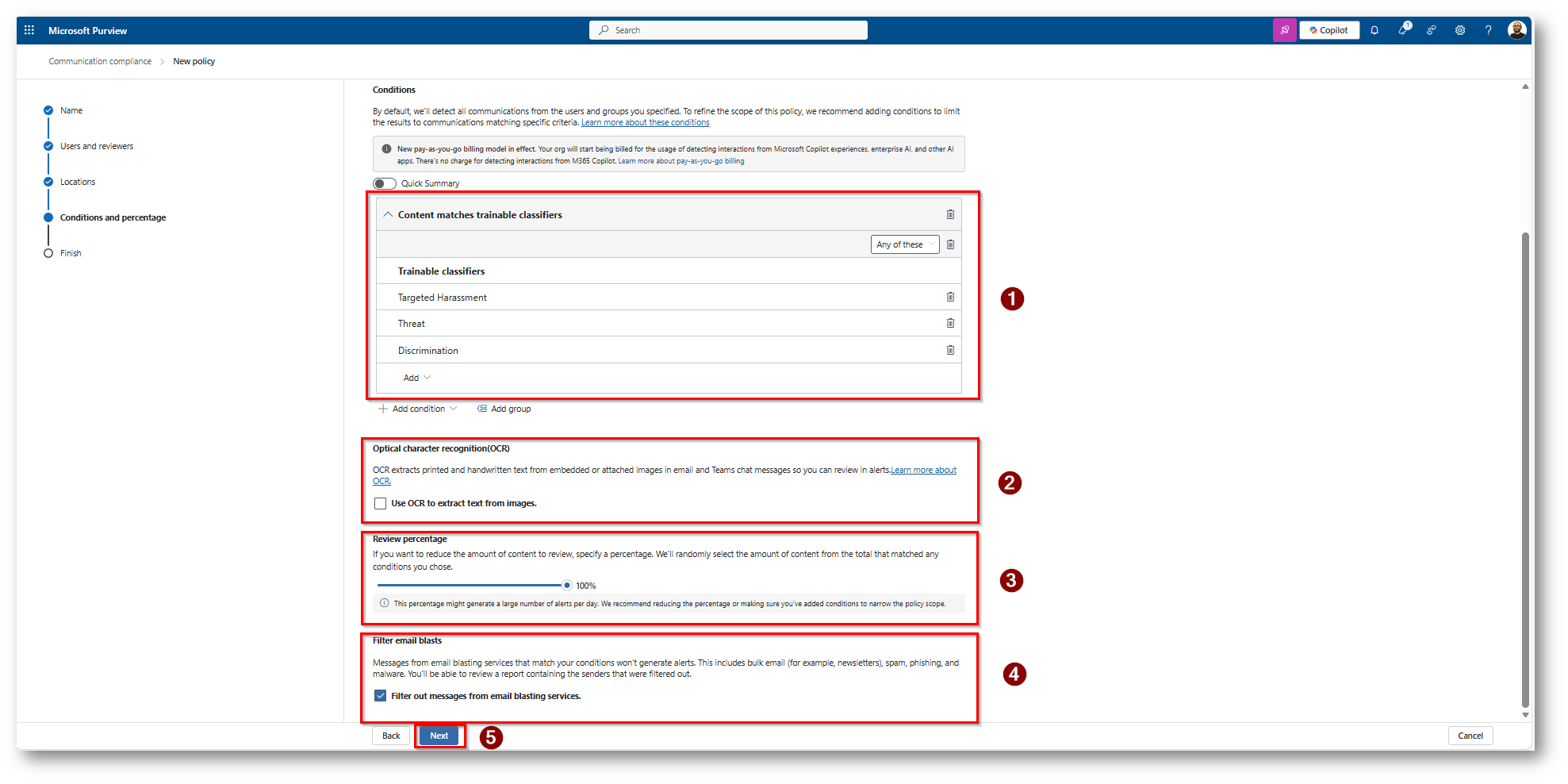Viewport: 1568px width, 784px height.
Task: Click the New policy breadcrumb text
Action: (x=194, y=61)
